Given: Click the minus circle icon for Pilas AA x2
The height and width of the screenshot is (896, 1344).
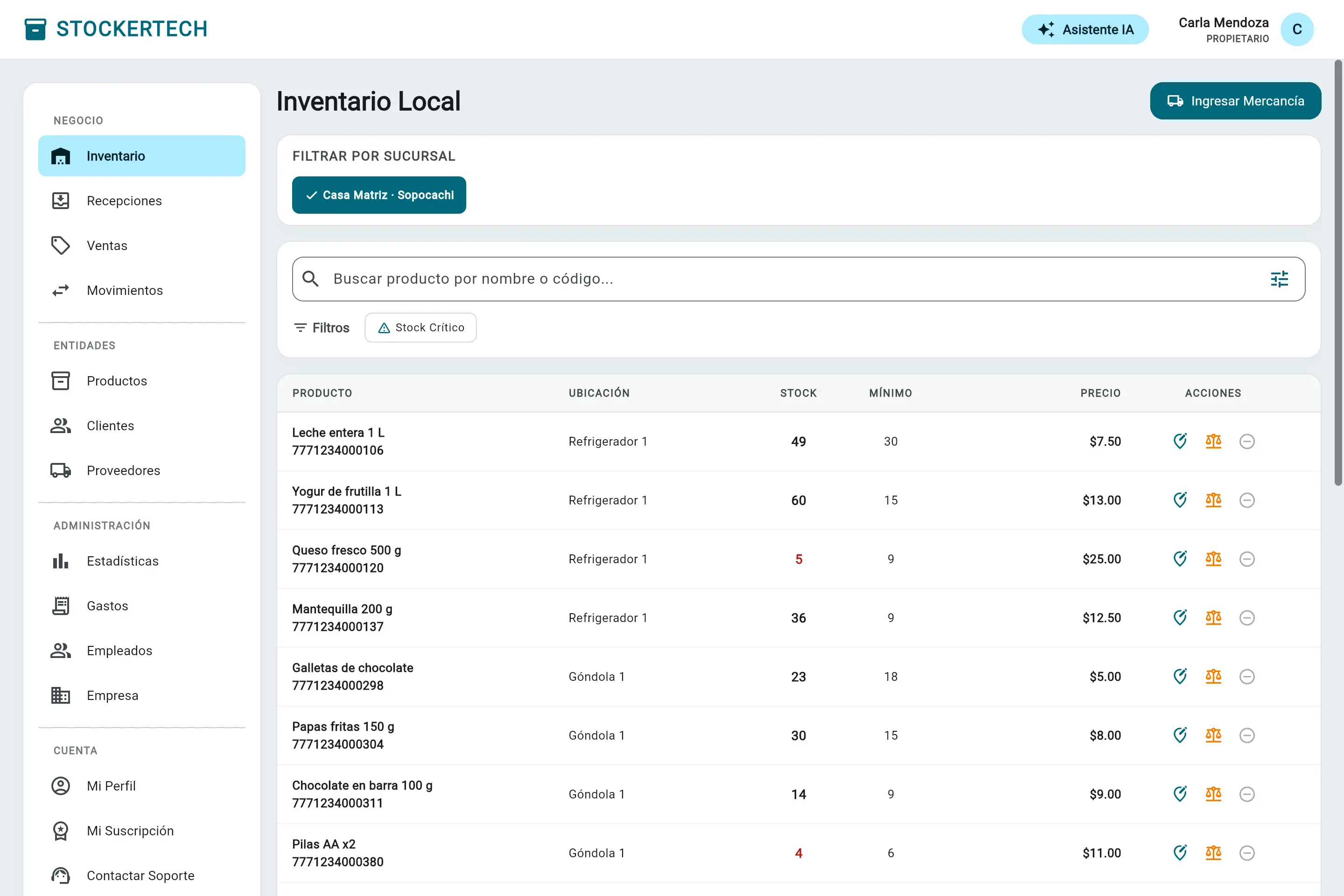Looking at the screenshot, I should pyautogui.click(x=1247, y=853).
